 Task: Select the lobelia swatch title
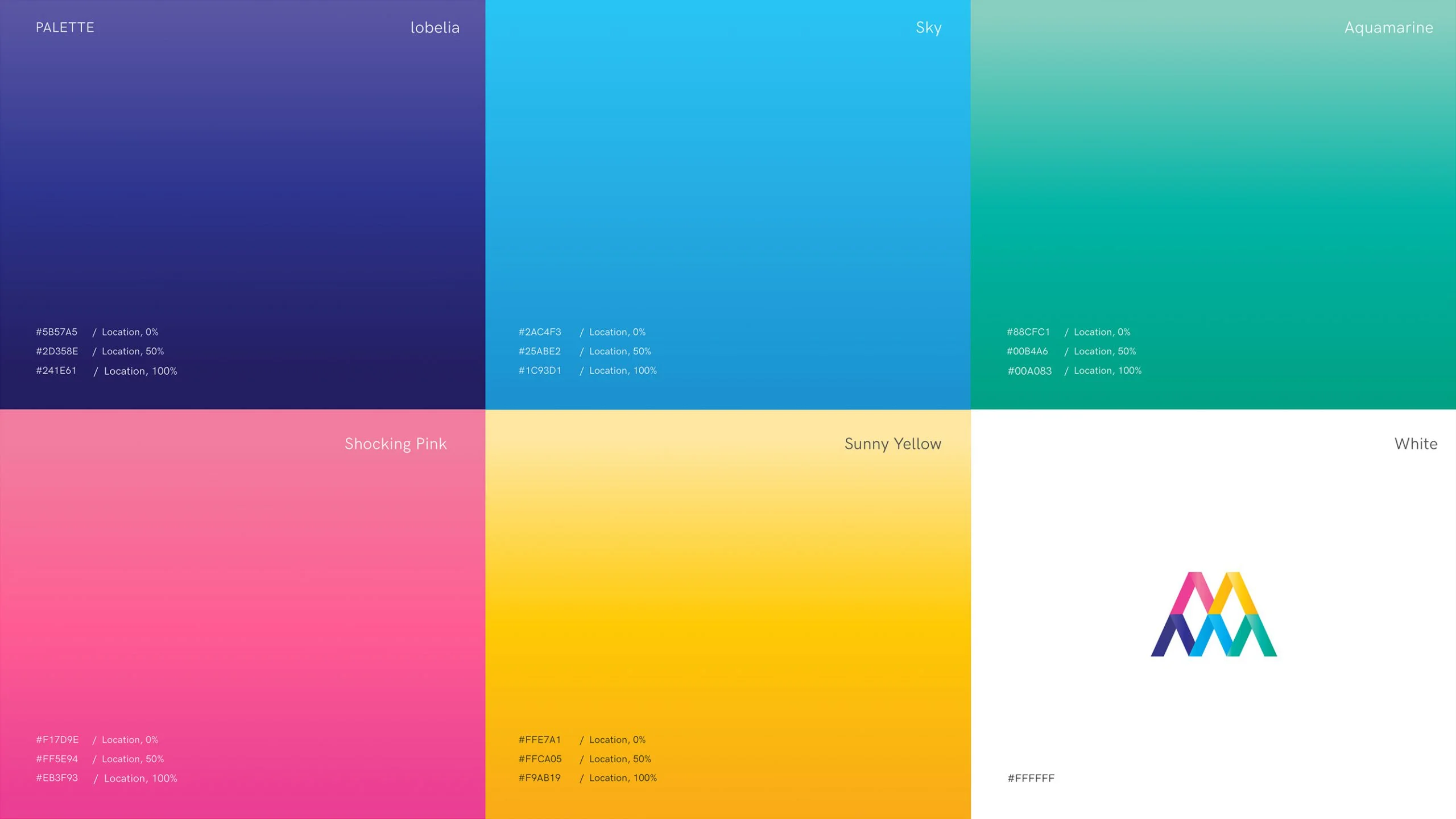tap(435, 27)
